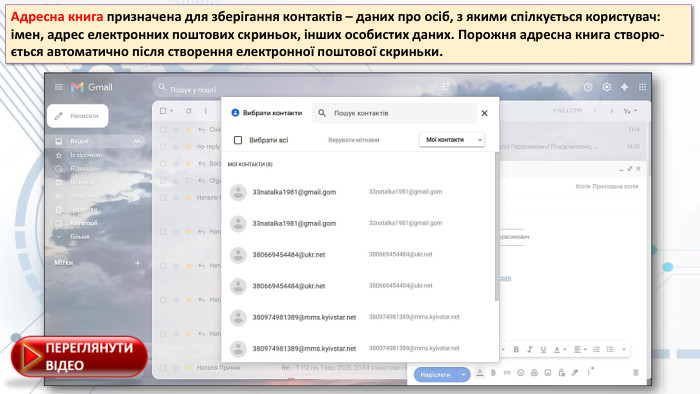The width and height of the screenshot is (700, 394).
Task: Click the mail search magnifier icon
Action: pos(162,87)
